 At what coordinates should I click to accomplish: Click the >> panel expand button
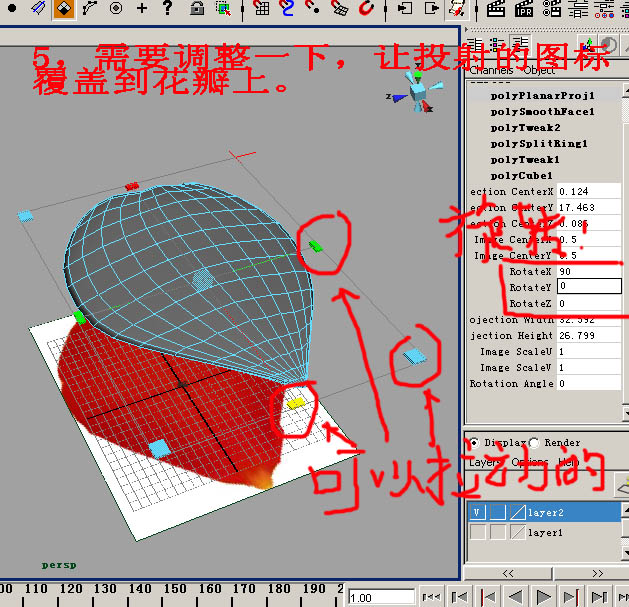[x=593, y=574]
